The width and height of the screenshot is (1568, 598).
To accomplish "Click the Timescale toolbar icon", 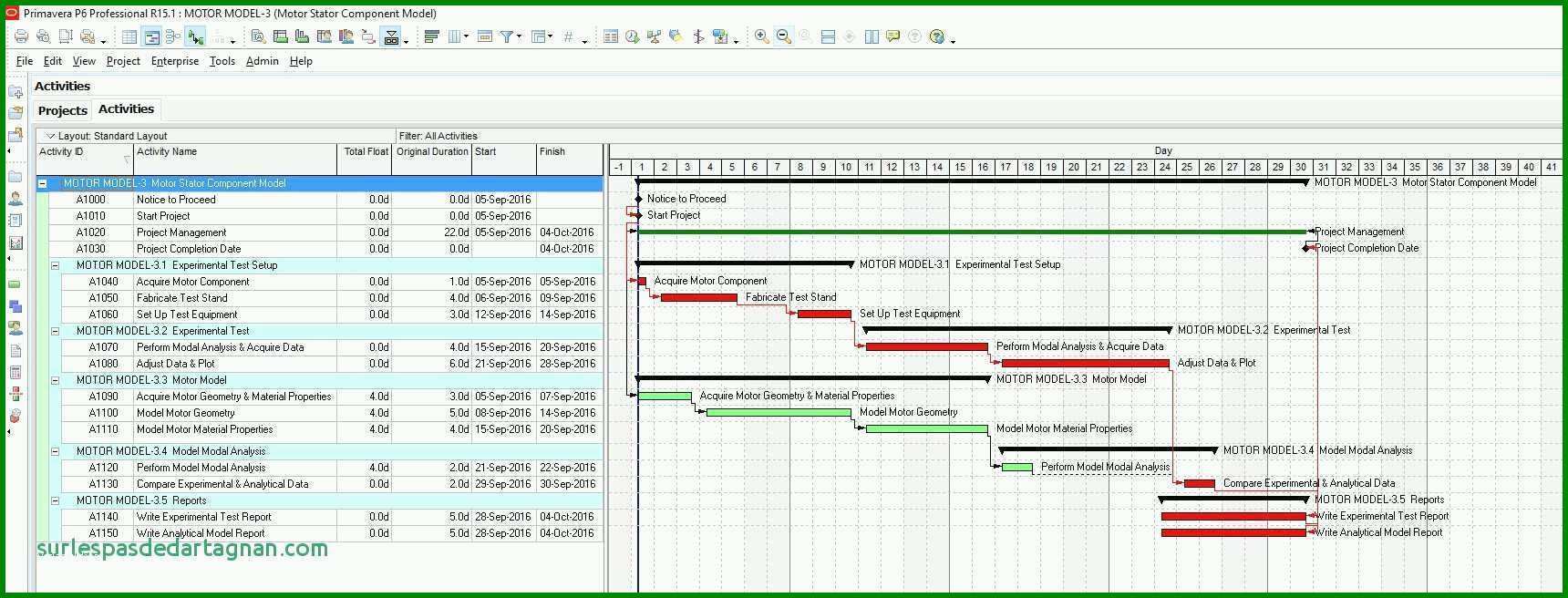I will [485, 36].
